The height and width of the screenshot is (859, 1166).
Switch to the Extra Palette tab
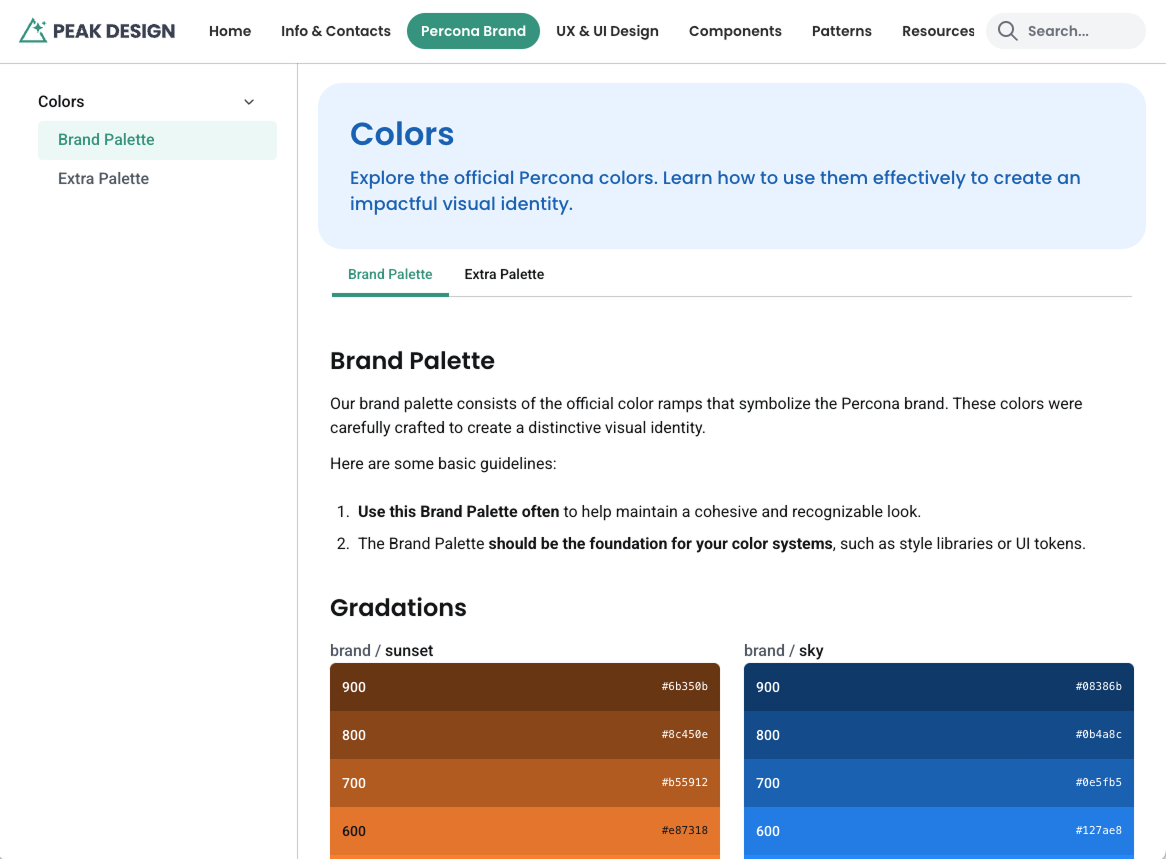(x=504, y=274)
